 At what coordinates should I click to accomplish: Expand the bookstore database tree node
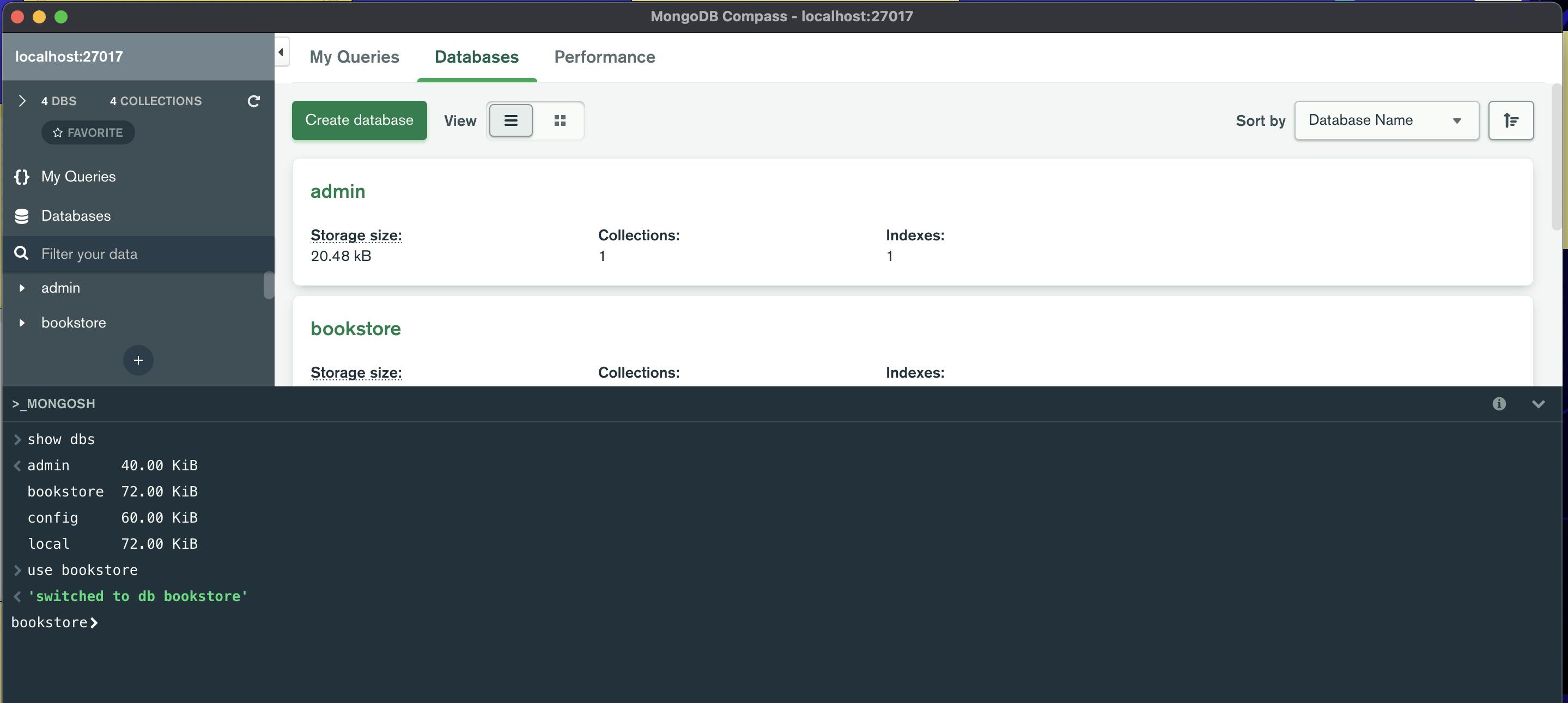tap(22, 323)
